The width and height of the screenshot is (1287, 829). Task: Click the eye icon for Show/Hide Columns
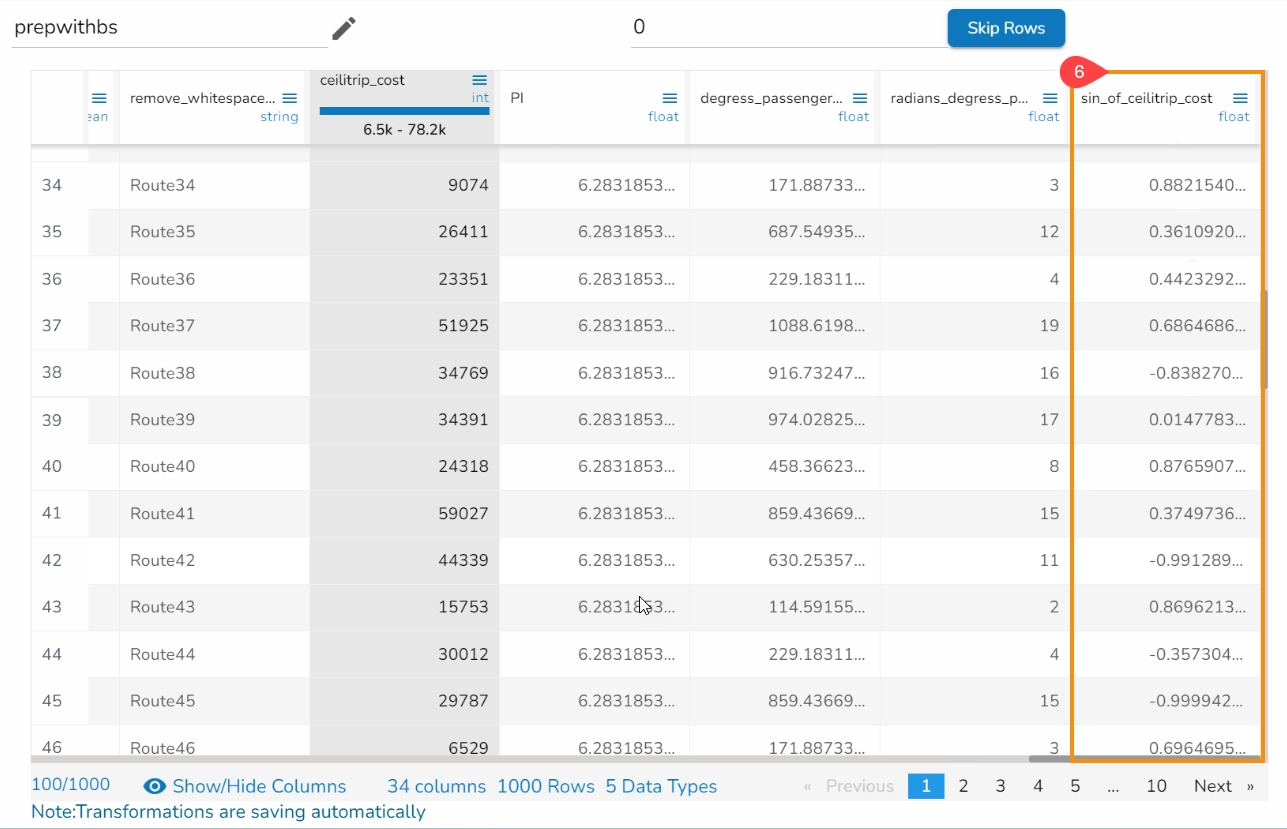click(154, 786)
